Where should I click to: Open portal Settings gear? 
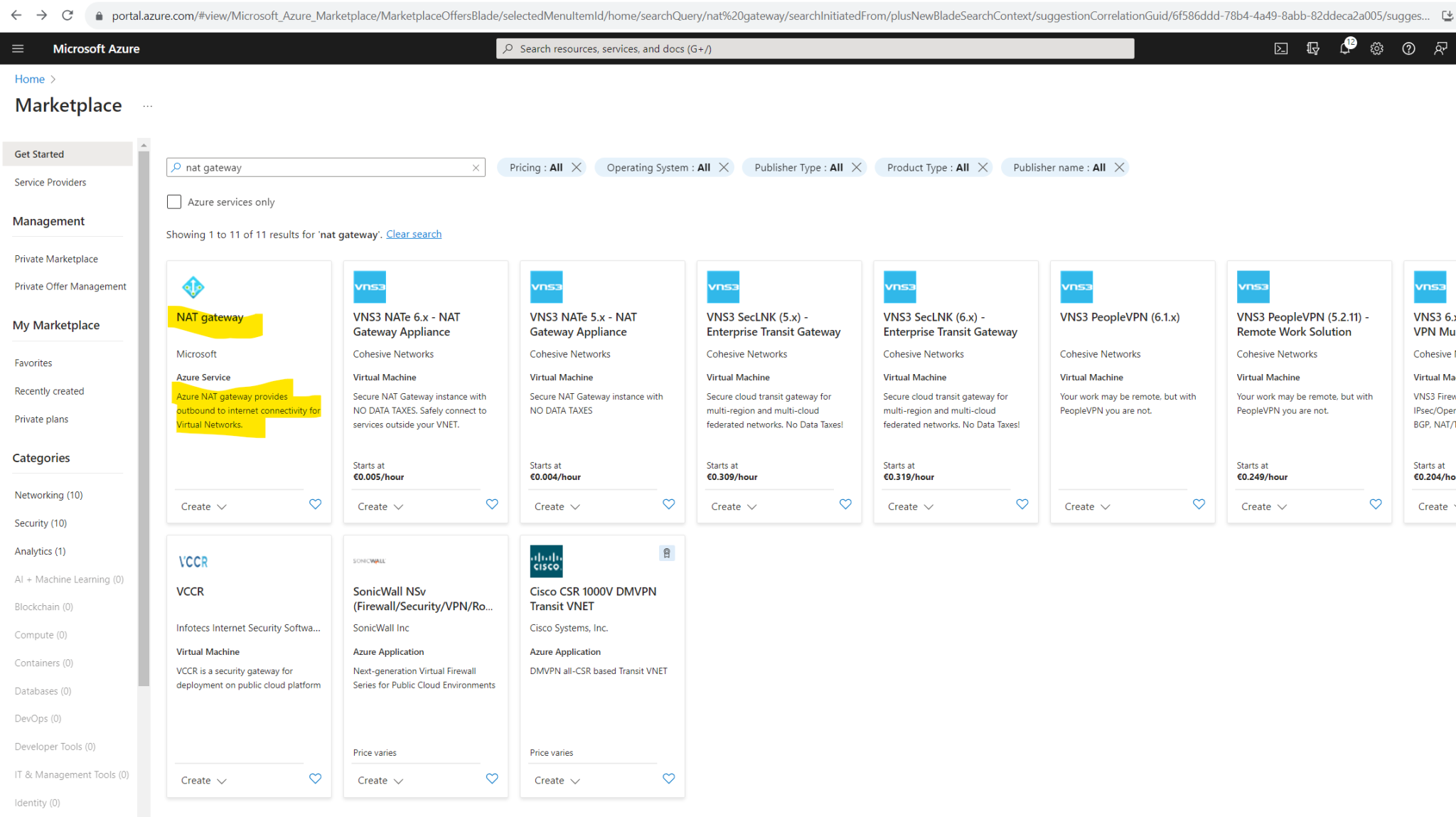[1377, 48]
